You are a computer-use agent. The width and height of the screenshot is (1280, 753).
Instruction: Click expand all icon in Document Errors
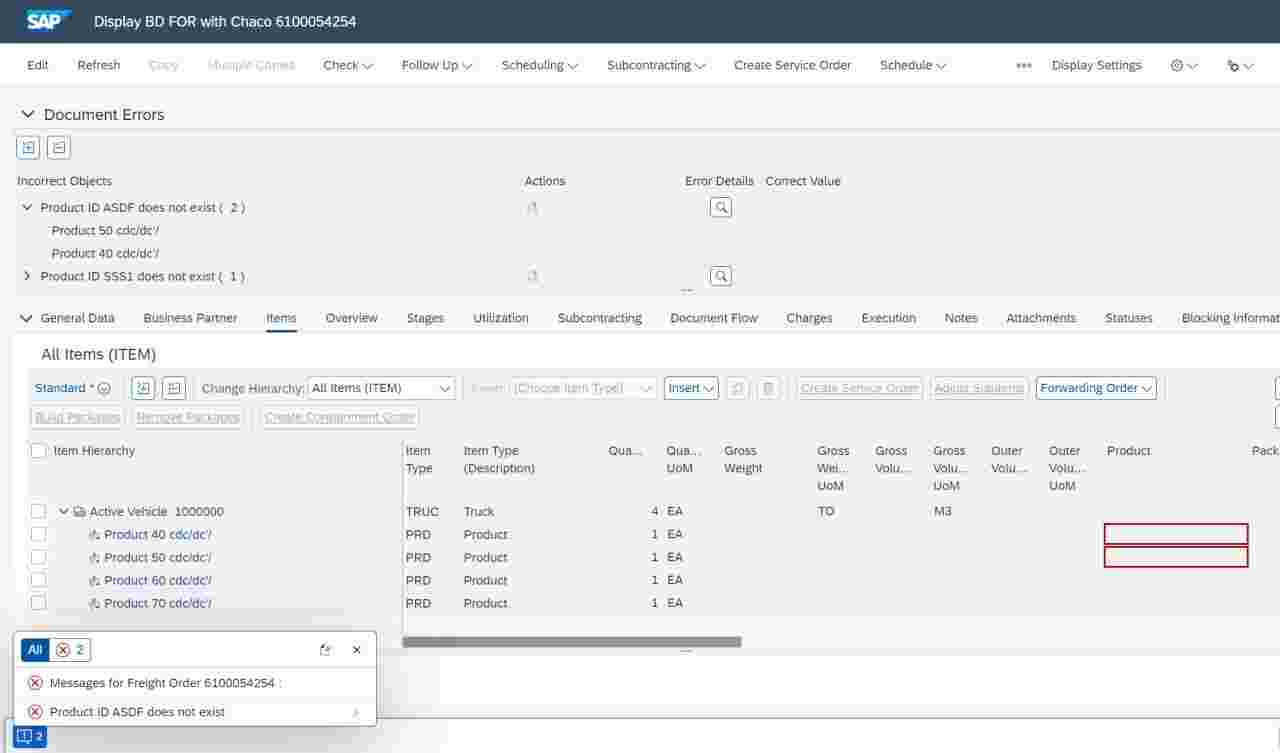click(x=29, y=148)
